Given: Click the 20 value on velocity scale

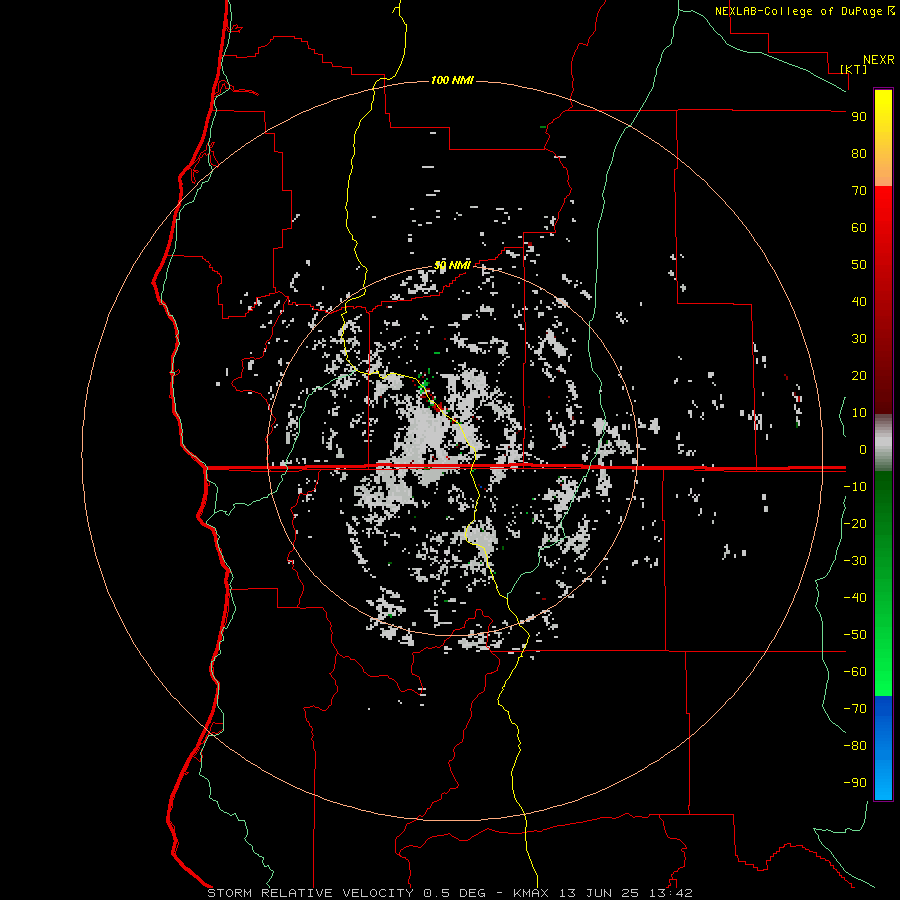Looking at the screenshot, I should click(859, 376).
